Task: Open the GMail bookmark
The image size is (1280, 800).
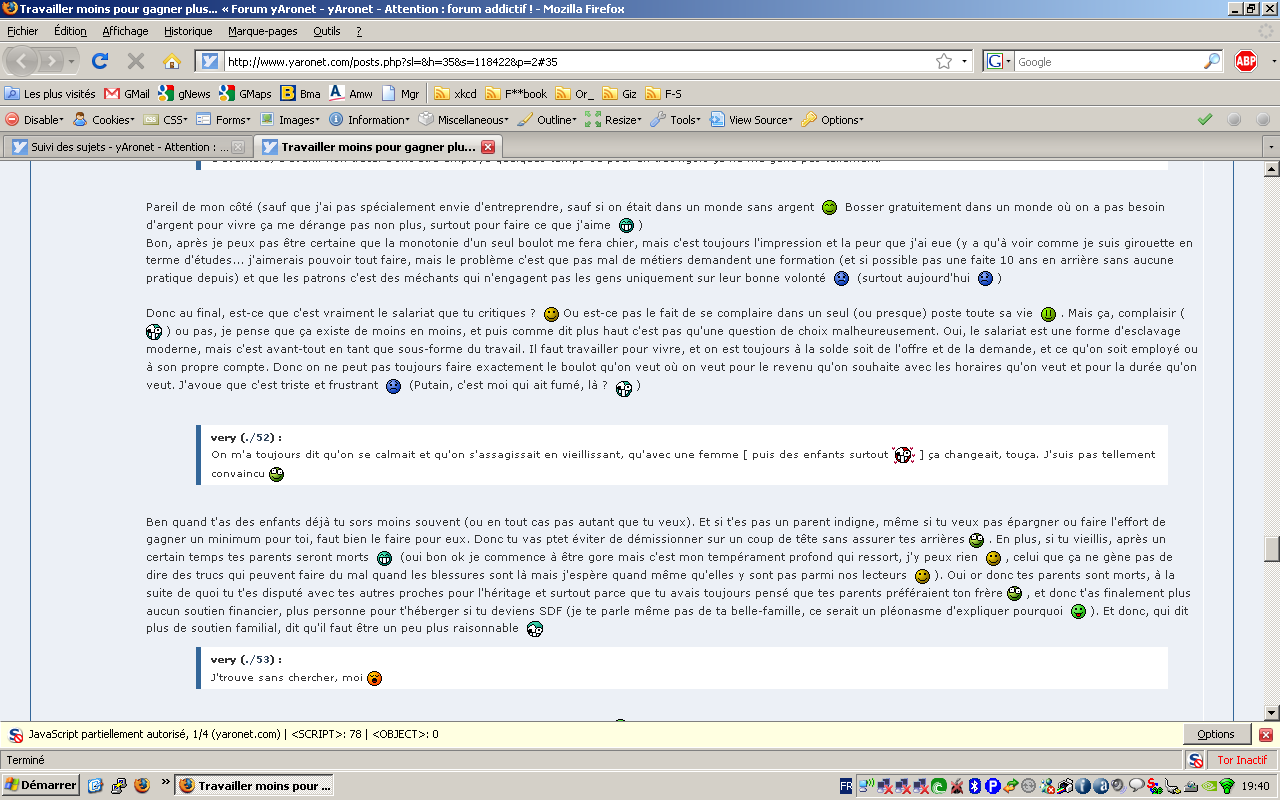Action: (127, 94)
